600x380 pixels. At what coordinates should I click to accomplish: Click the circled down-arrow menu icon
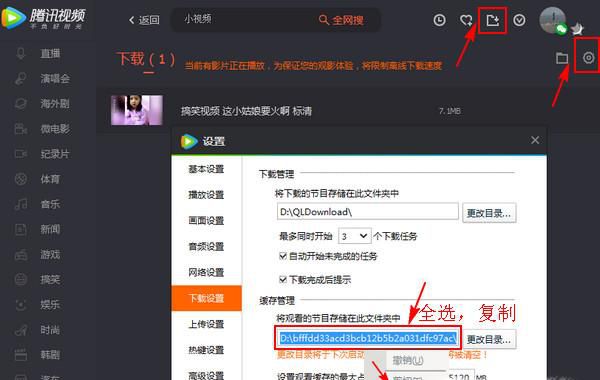point(519,20)
